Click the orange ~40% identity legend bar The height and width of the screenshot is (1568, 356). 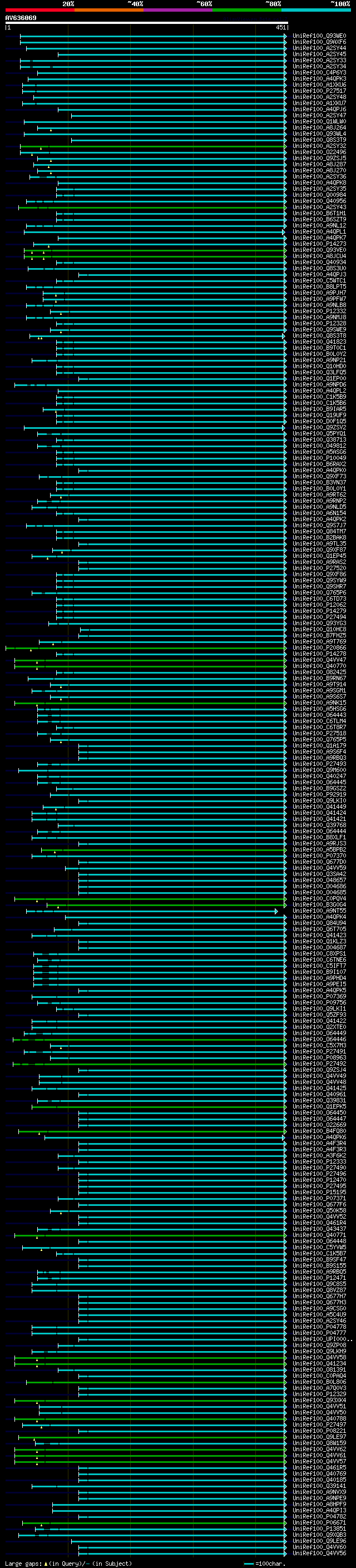point(109,10)
